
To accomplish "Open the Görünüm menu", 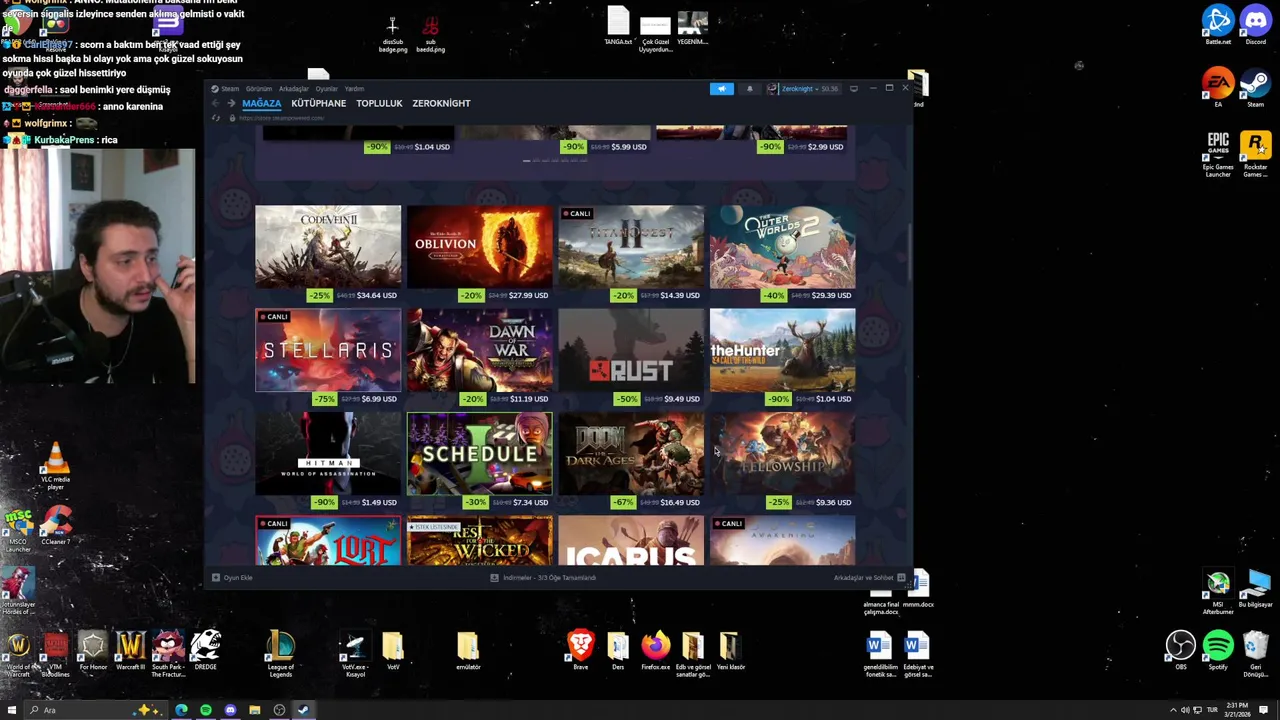I will (259, 89).
